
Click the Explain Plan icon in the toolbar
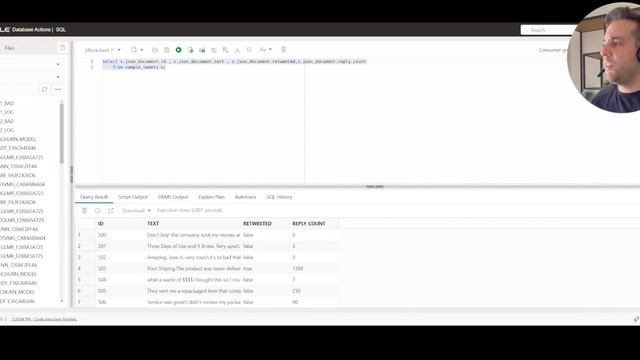[202, 50]
